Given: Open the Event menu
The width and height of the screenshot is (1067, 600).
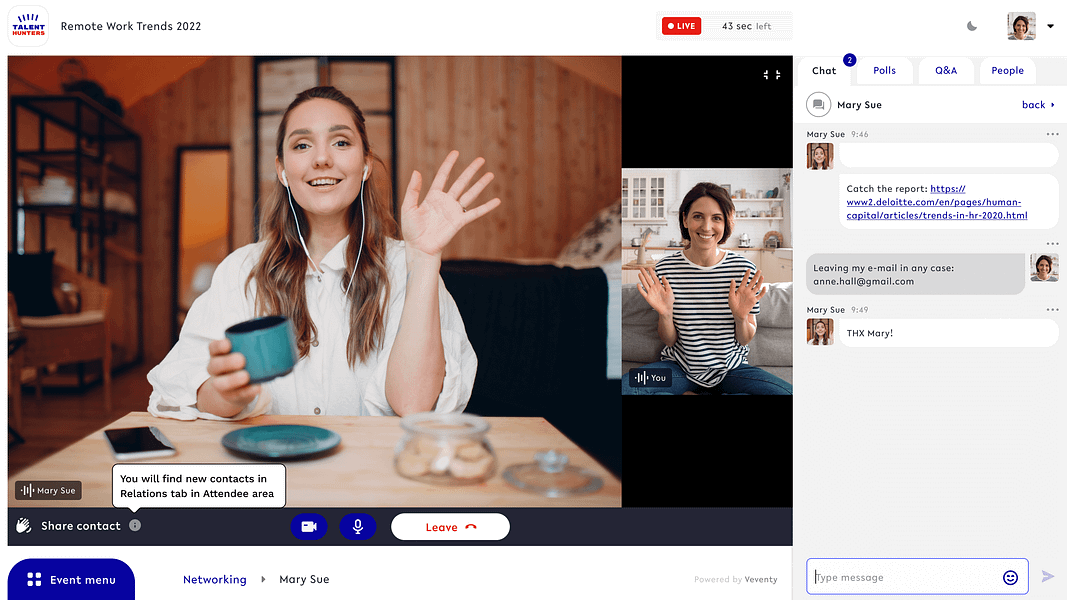Looking at the screenshot, I should [x=71, y=580].
